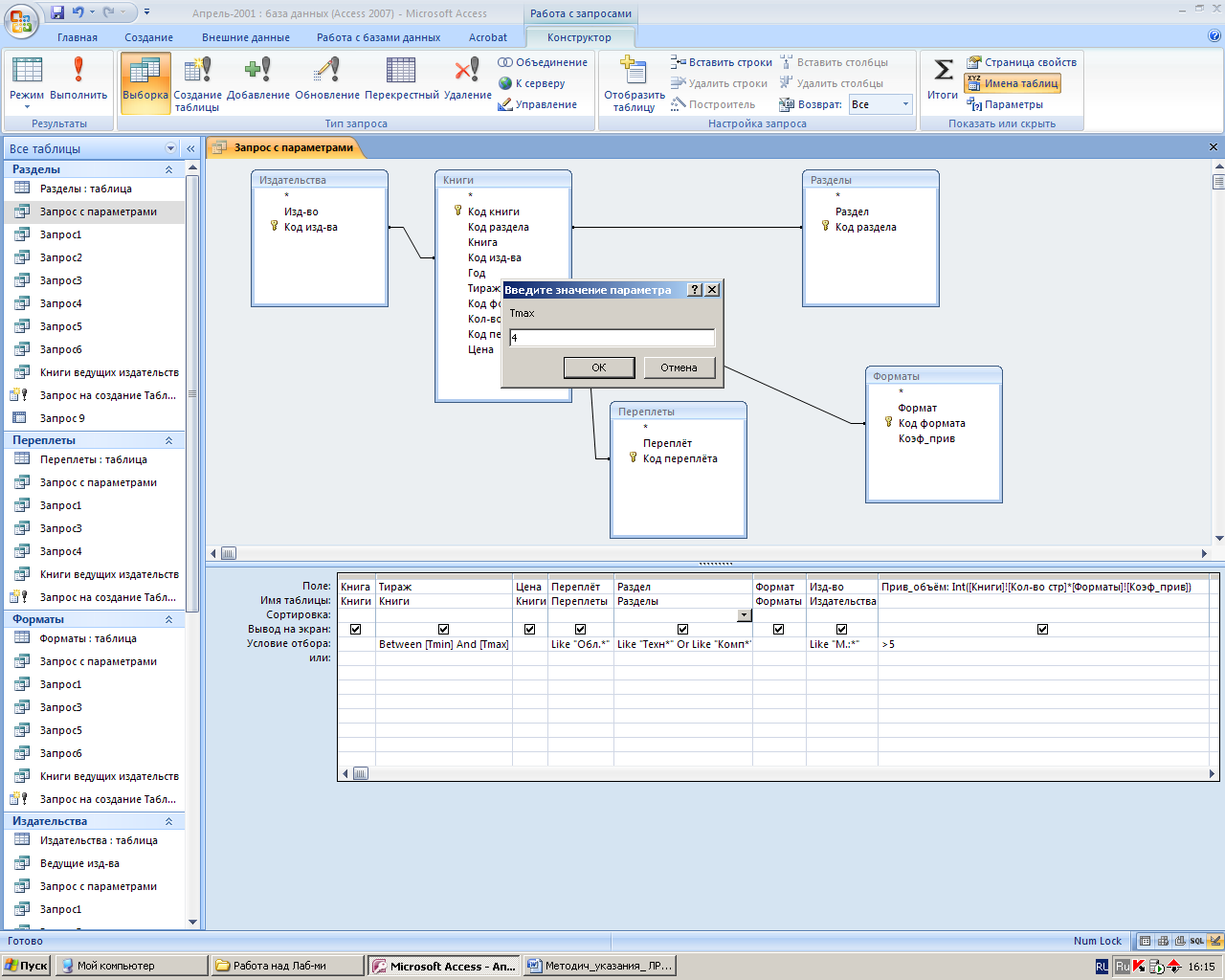Open Ведущие изд-ва query in navigation pane
The width and height of the screenshot is (1225, 980).
pyautogui.click(x=79, y=863)
